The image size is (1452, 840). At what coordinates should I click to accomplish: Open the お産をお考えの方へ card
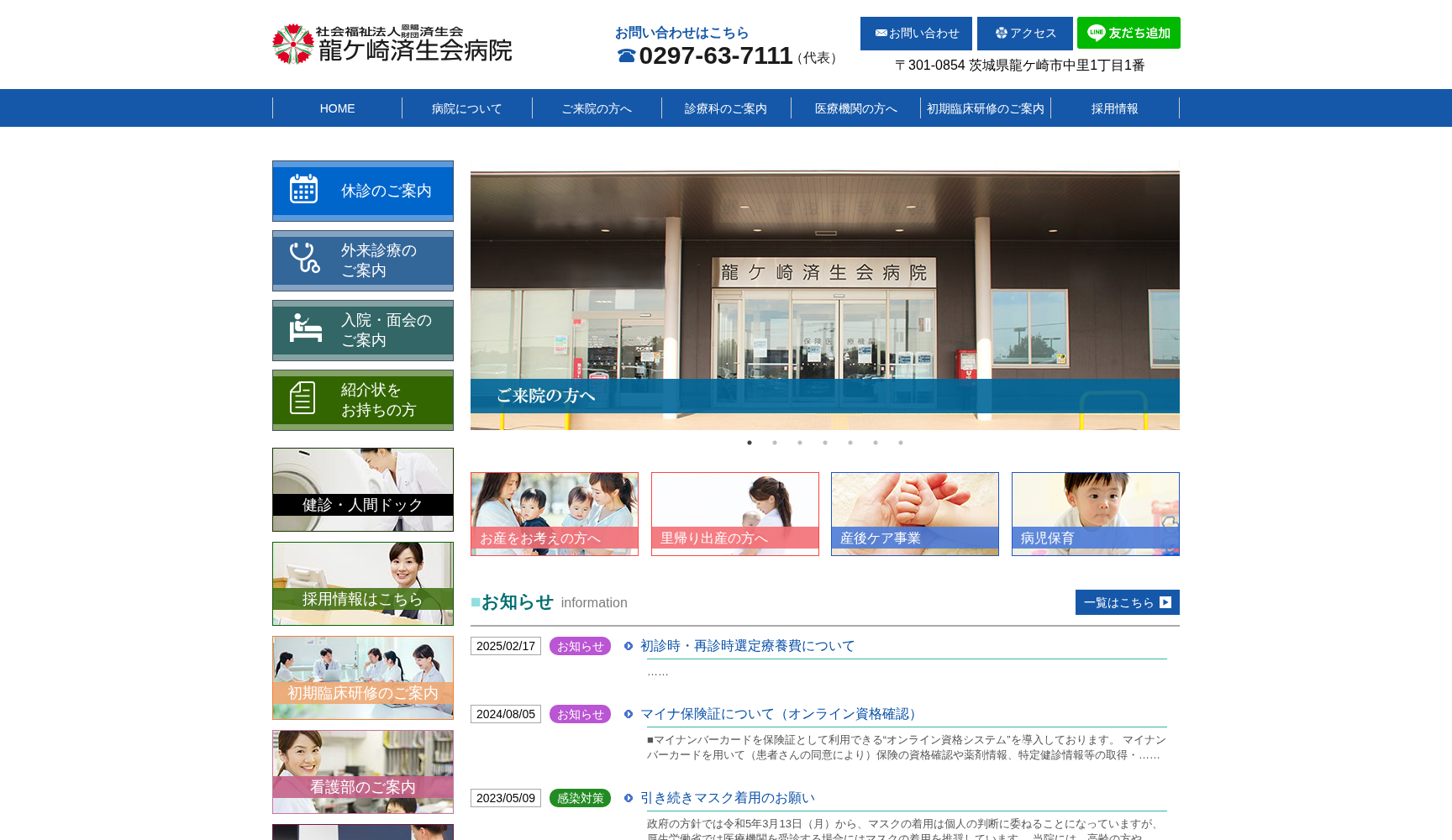[555, 514]
